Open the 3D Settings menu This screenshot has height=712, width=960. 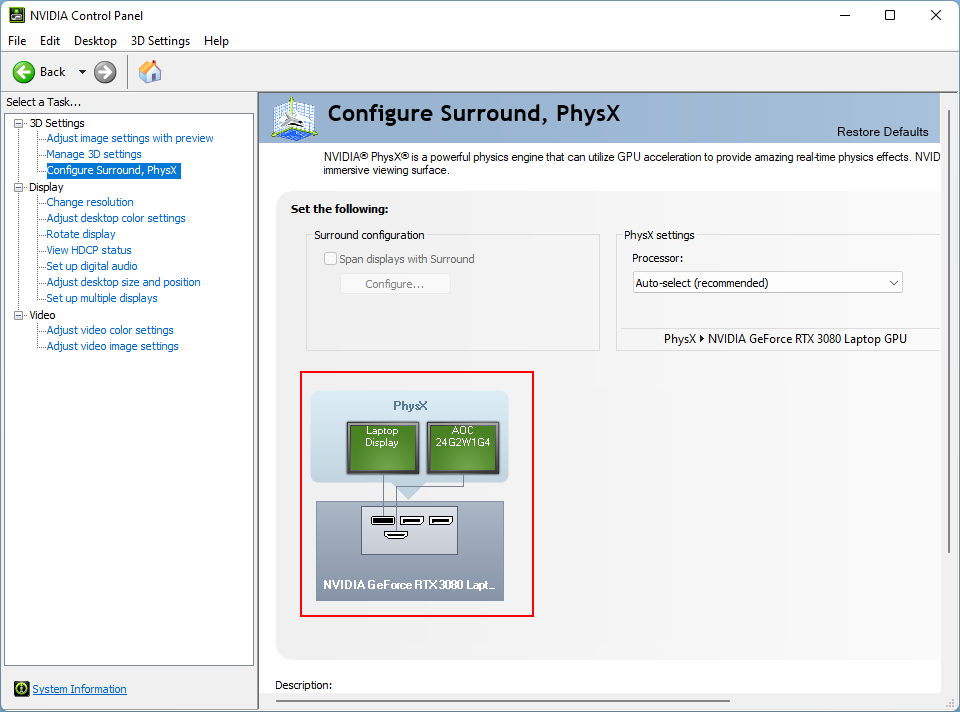160,41
